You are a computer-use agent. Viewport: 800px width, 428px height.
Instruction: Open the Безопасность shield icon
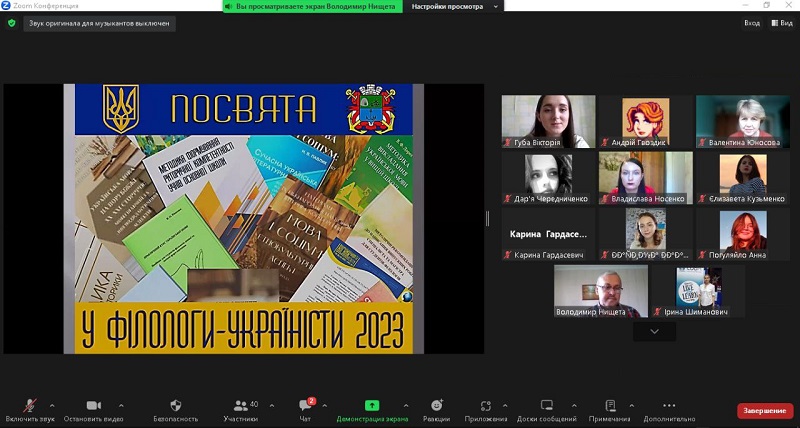point(176,406)
